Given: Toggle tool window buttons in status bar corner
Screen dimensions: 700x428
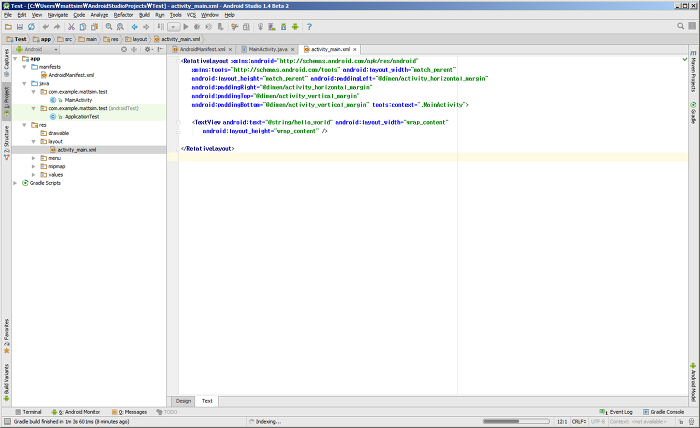Looking at the screenshot, I should (x=7, y=421).
